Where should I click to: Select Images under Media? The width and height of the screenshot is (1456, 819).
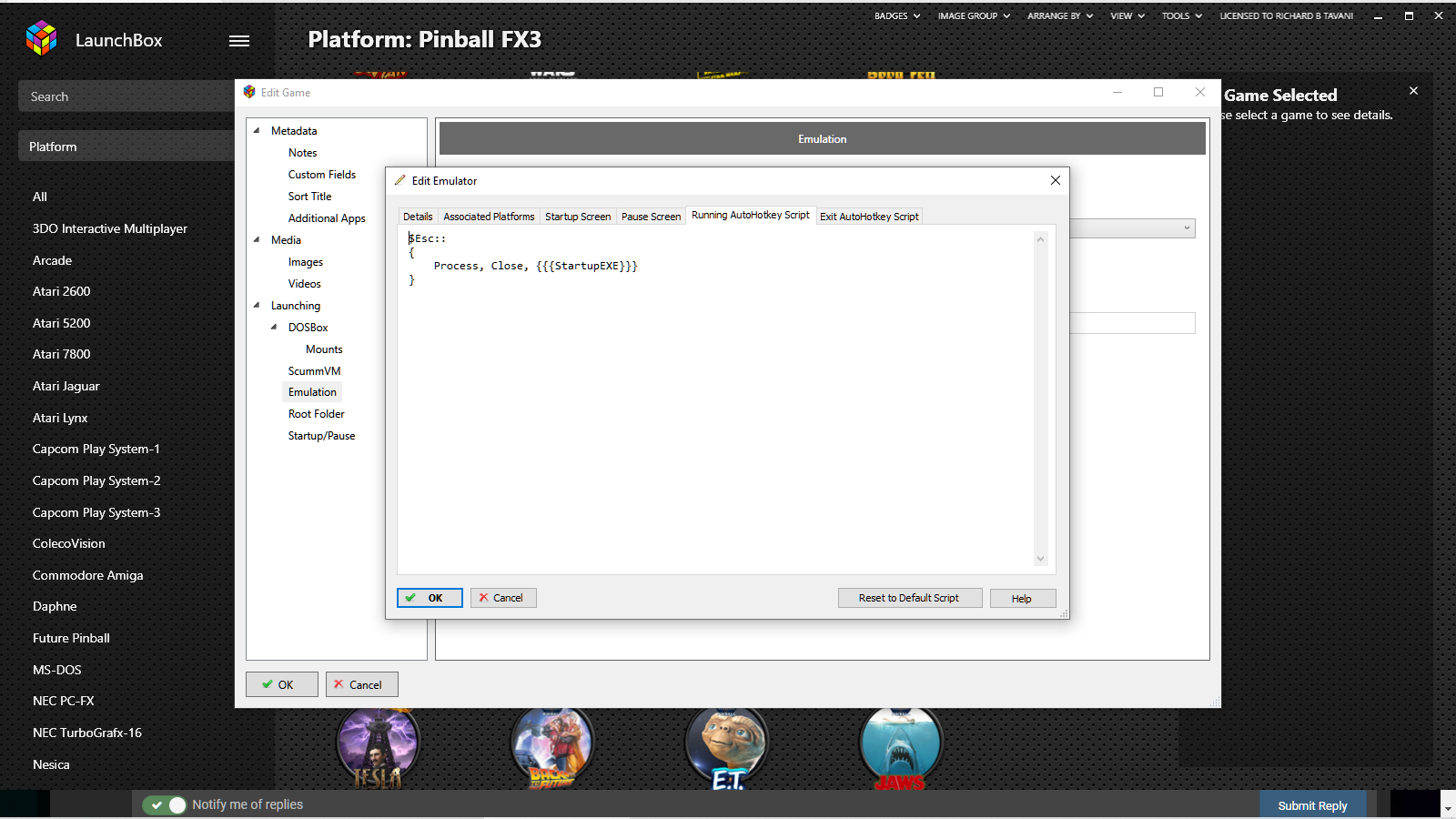pos(306,262)
